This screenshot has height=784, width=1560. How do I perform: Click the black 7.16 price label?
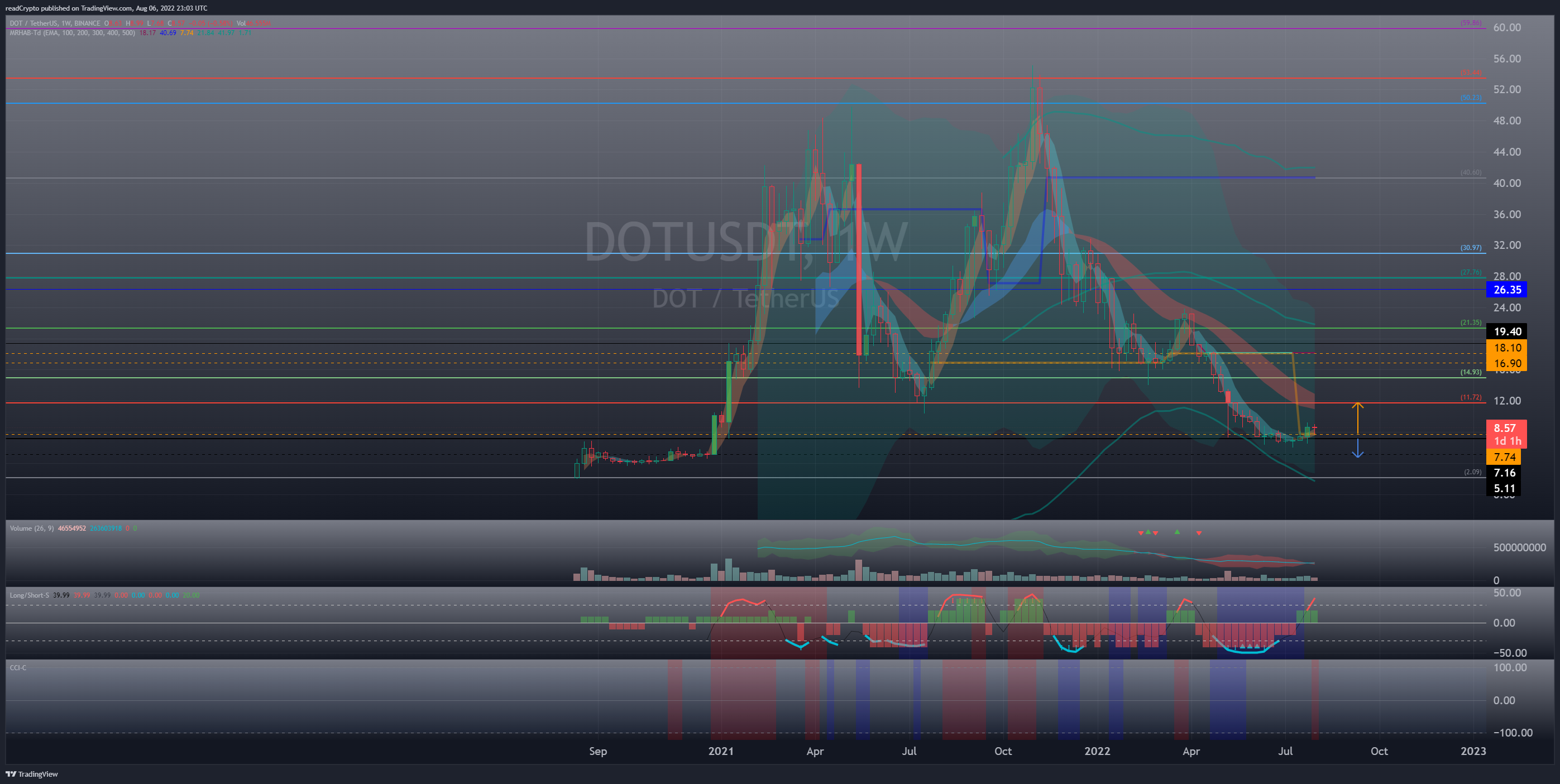[x=1504, y=473]
